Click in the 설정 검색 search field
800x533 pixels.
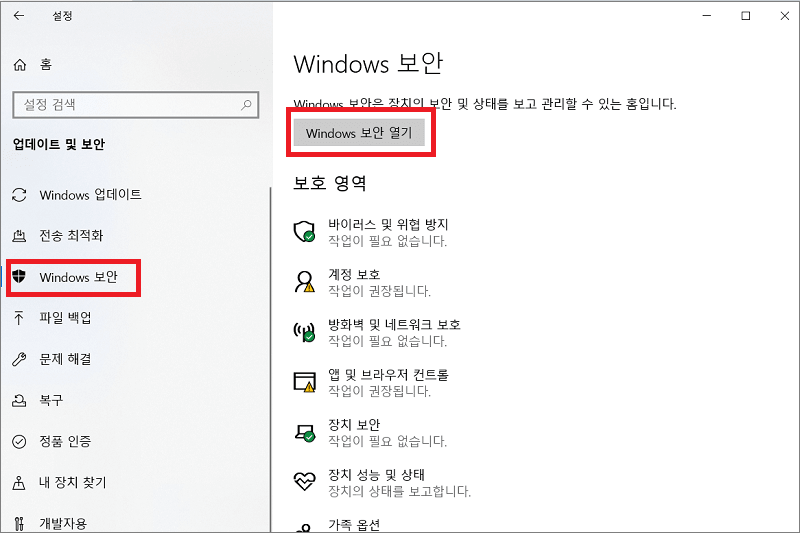point(136,105)
